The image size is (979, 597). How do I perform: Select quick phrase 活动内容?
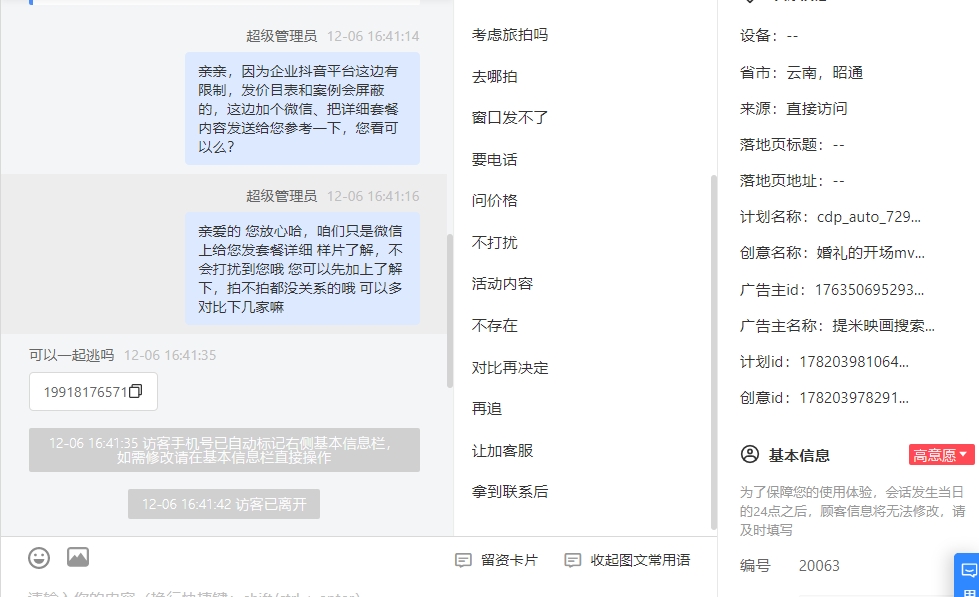click(502, 284)
